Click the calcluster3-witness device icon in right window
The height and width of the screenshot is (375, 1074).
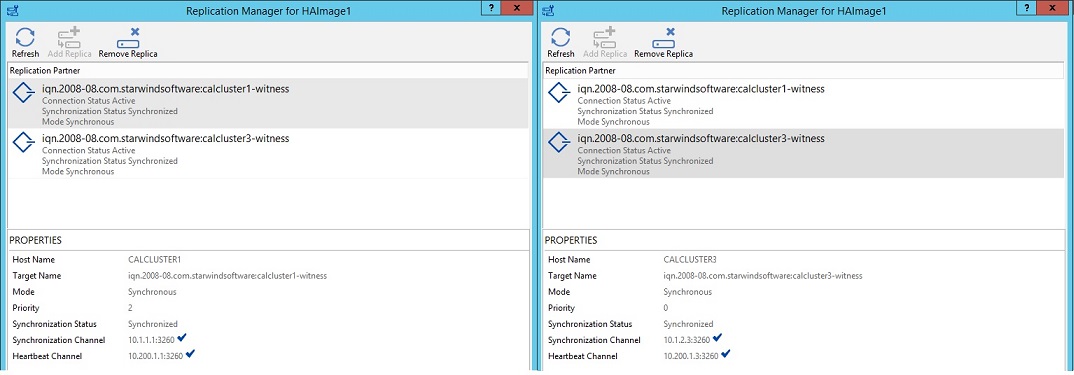pos(560,143)
